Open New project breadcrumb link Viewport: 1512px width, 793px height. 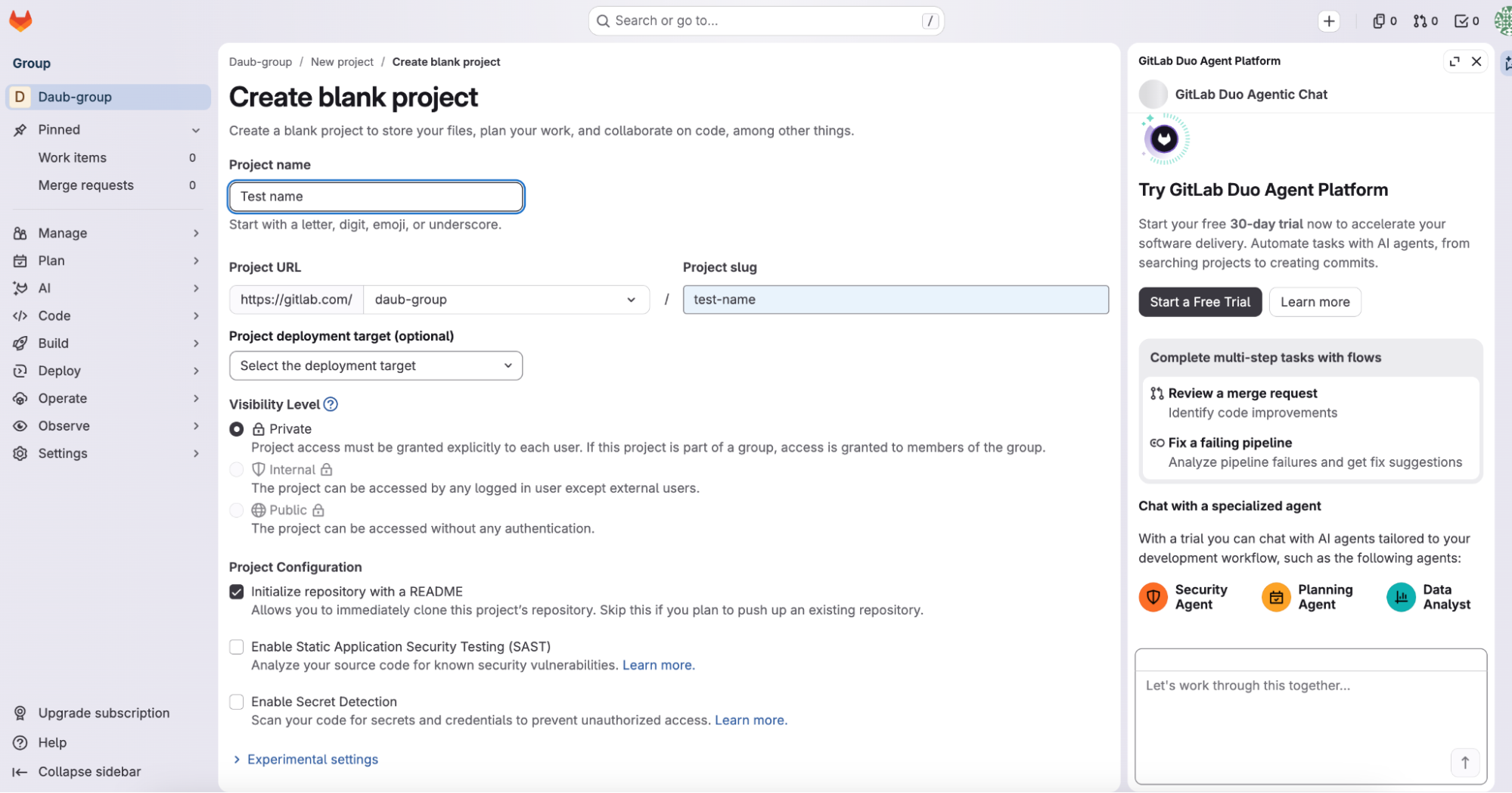[x=342, y=62]
